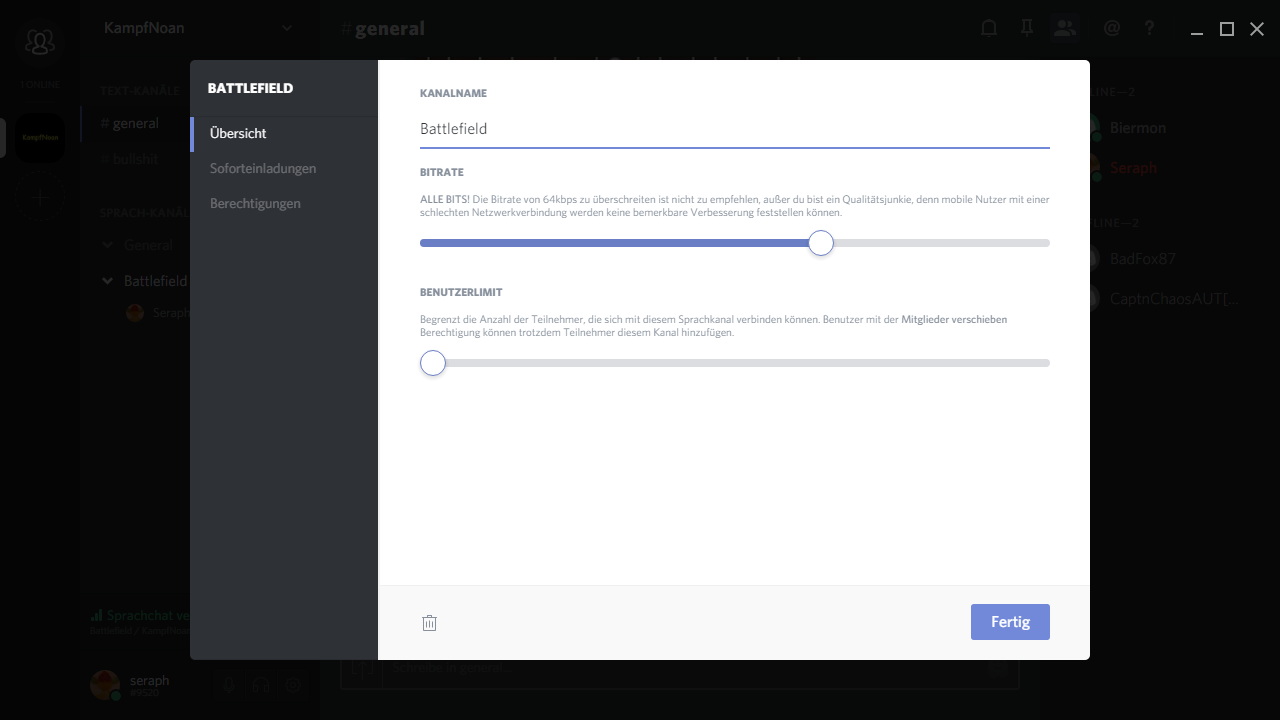
Task: Maximize the Discord window
Action: 1227,30
